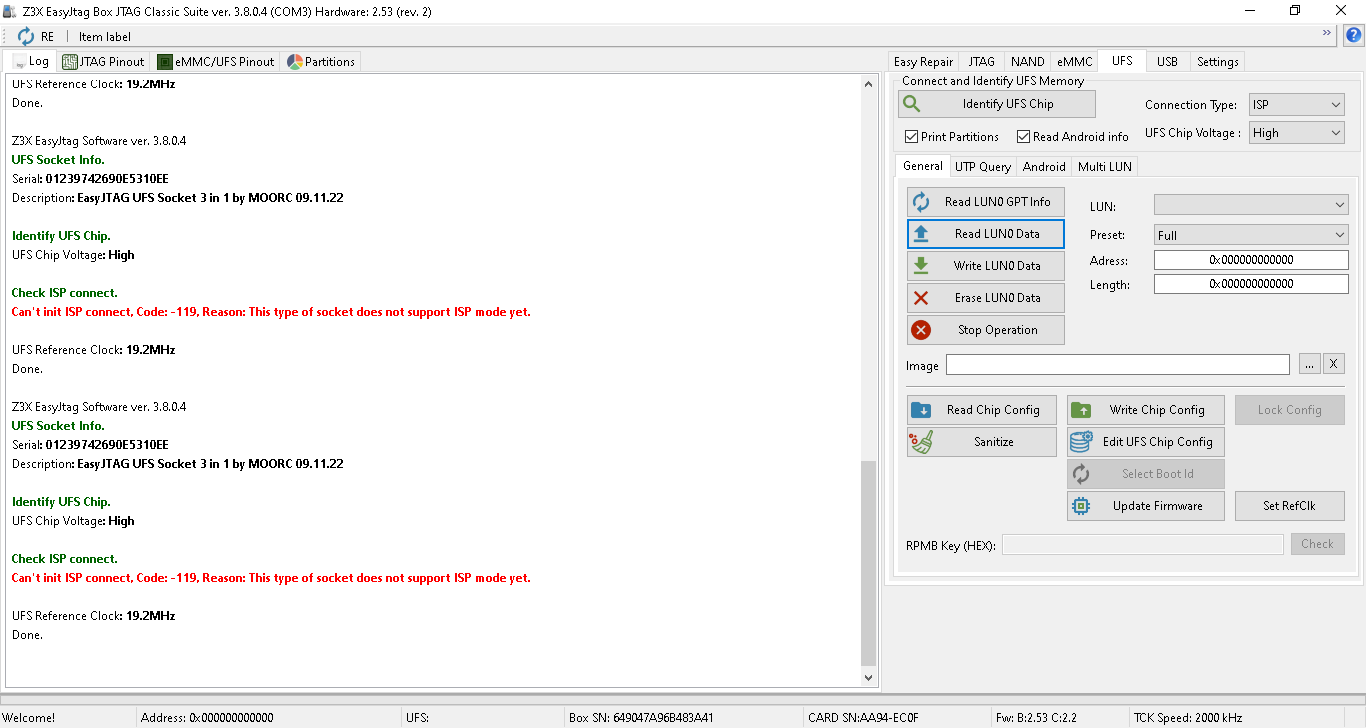Viewport: 1366px width, 728px height.
Task: Click the green folder icon on Write Chip Config
Action: [1081, 409]
